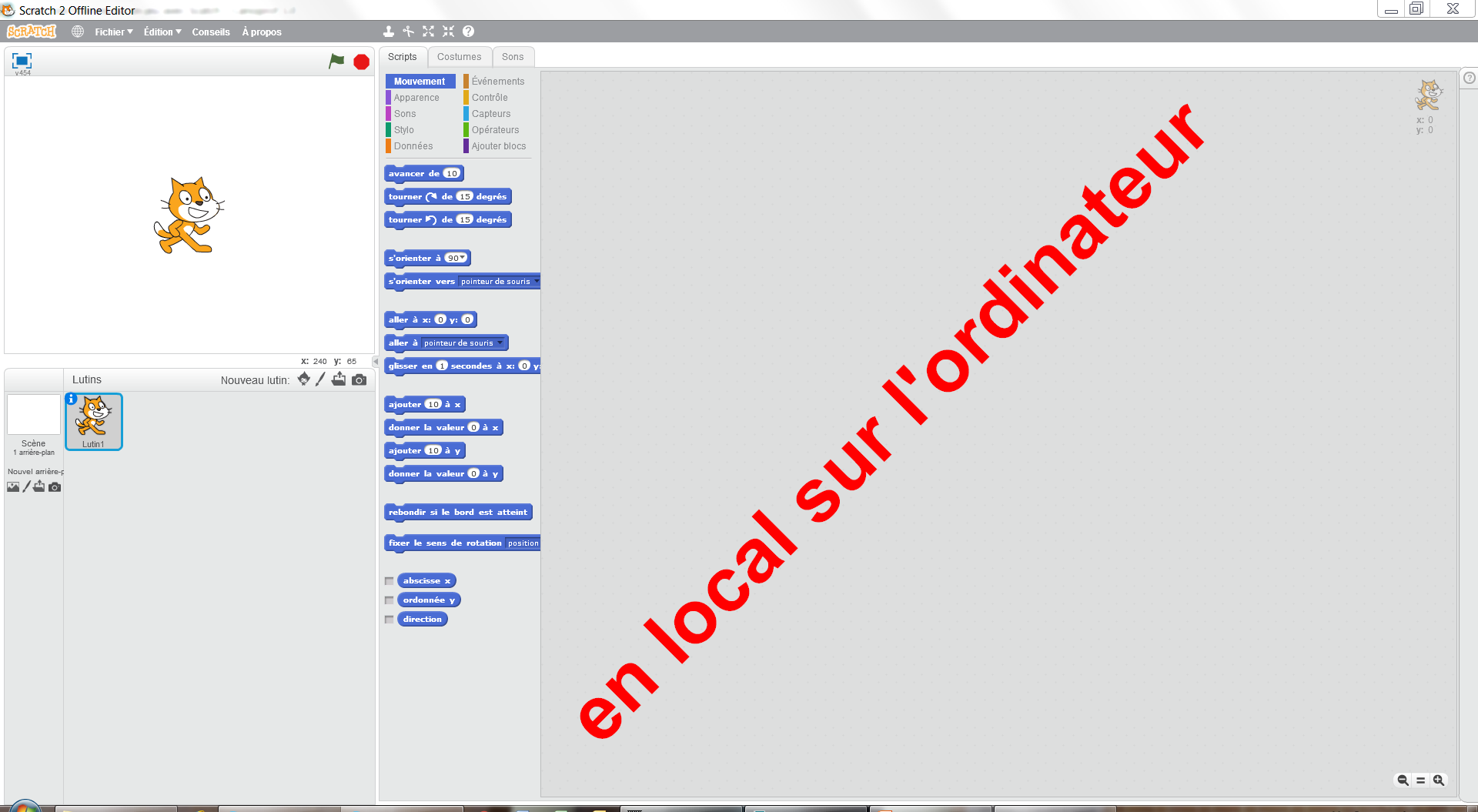Zoom in on the scripts area

click(x=1438, y=780)
